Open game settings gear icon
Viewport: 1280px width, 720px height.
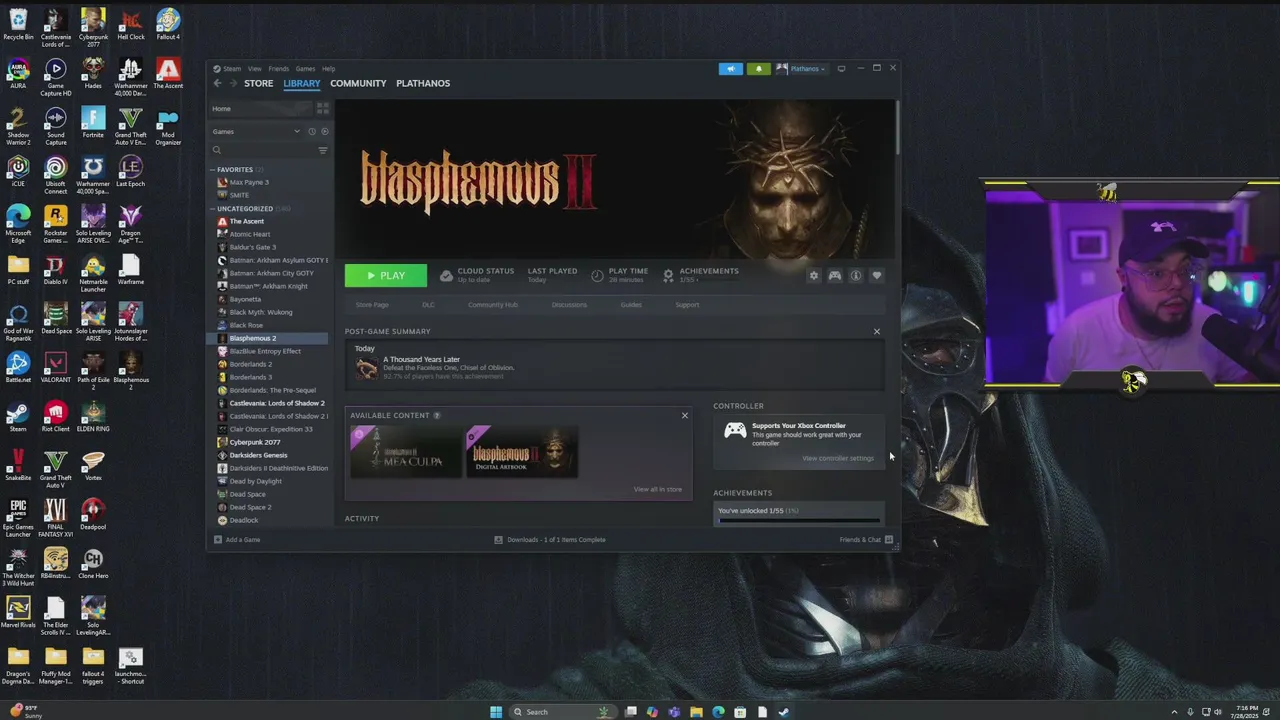tap(813, 276)
